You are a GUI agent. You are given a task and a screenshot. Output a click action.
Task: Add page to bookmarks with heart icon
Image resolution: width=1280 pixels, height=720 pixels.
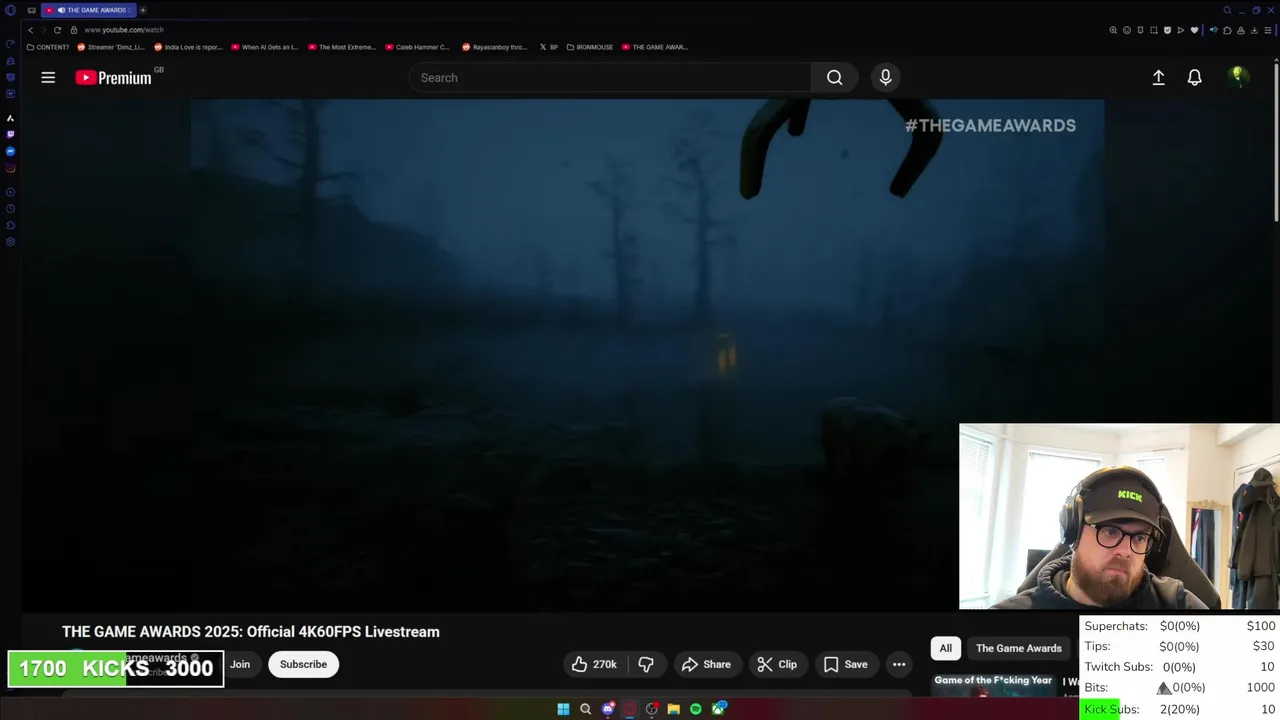[1194, 30]
